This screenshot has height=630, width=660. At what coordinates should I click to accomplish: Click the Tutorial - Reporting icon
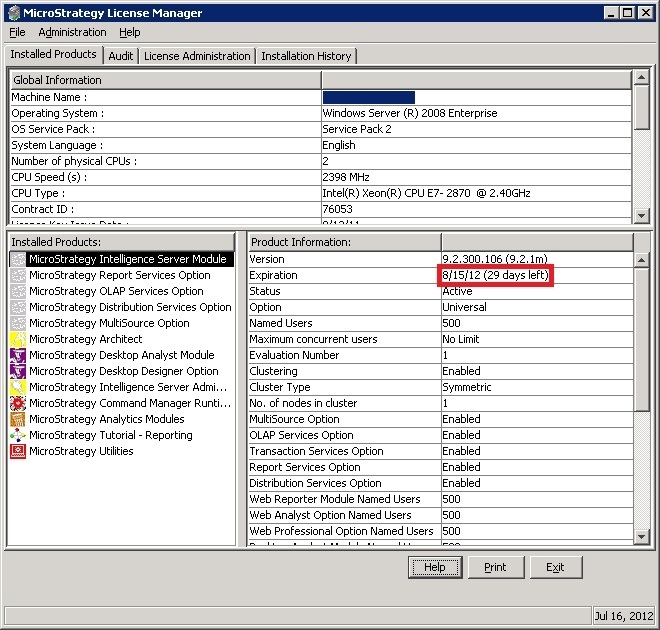click(18, 435)
